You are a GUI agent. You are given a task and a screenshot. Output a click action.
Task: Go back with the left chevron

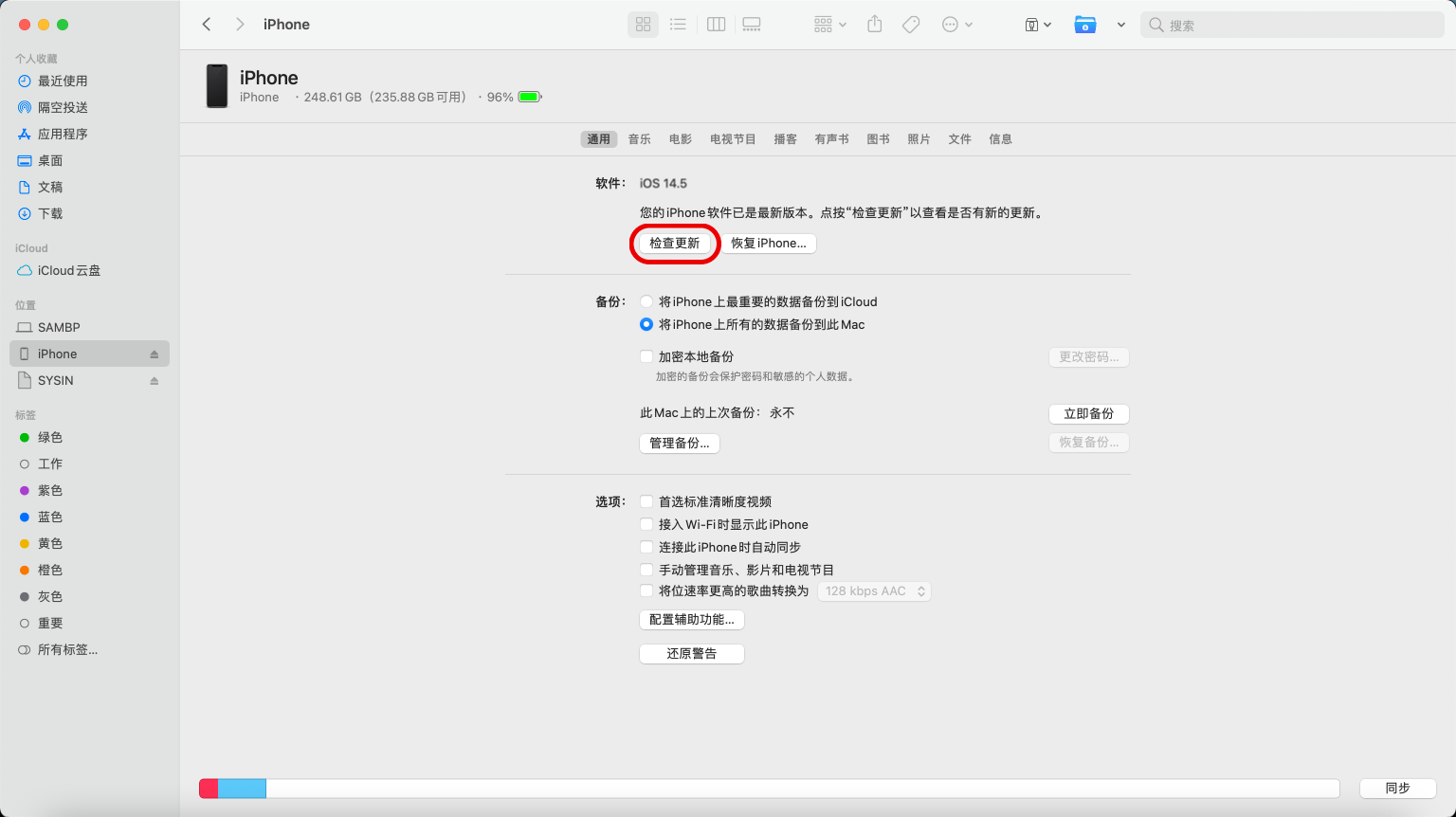[x=207, y=25]
